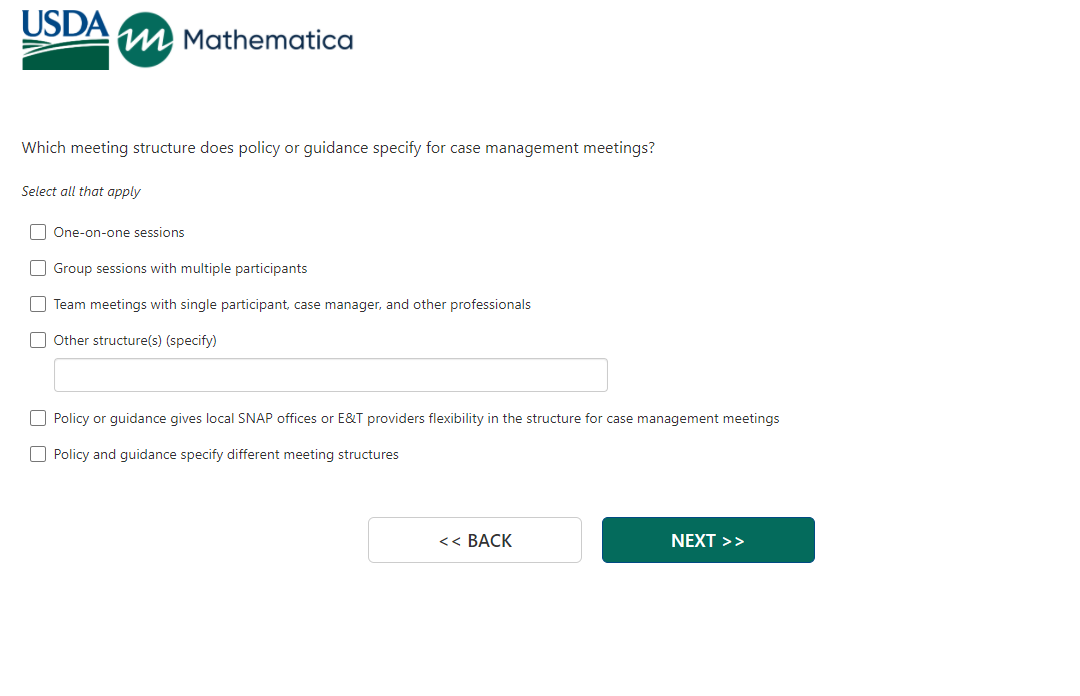Tick the different meeting structures checkbox box
The width and height of the screenshot is (1080, 696).
[38, 454]
